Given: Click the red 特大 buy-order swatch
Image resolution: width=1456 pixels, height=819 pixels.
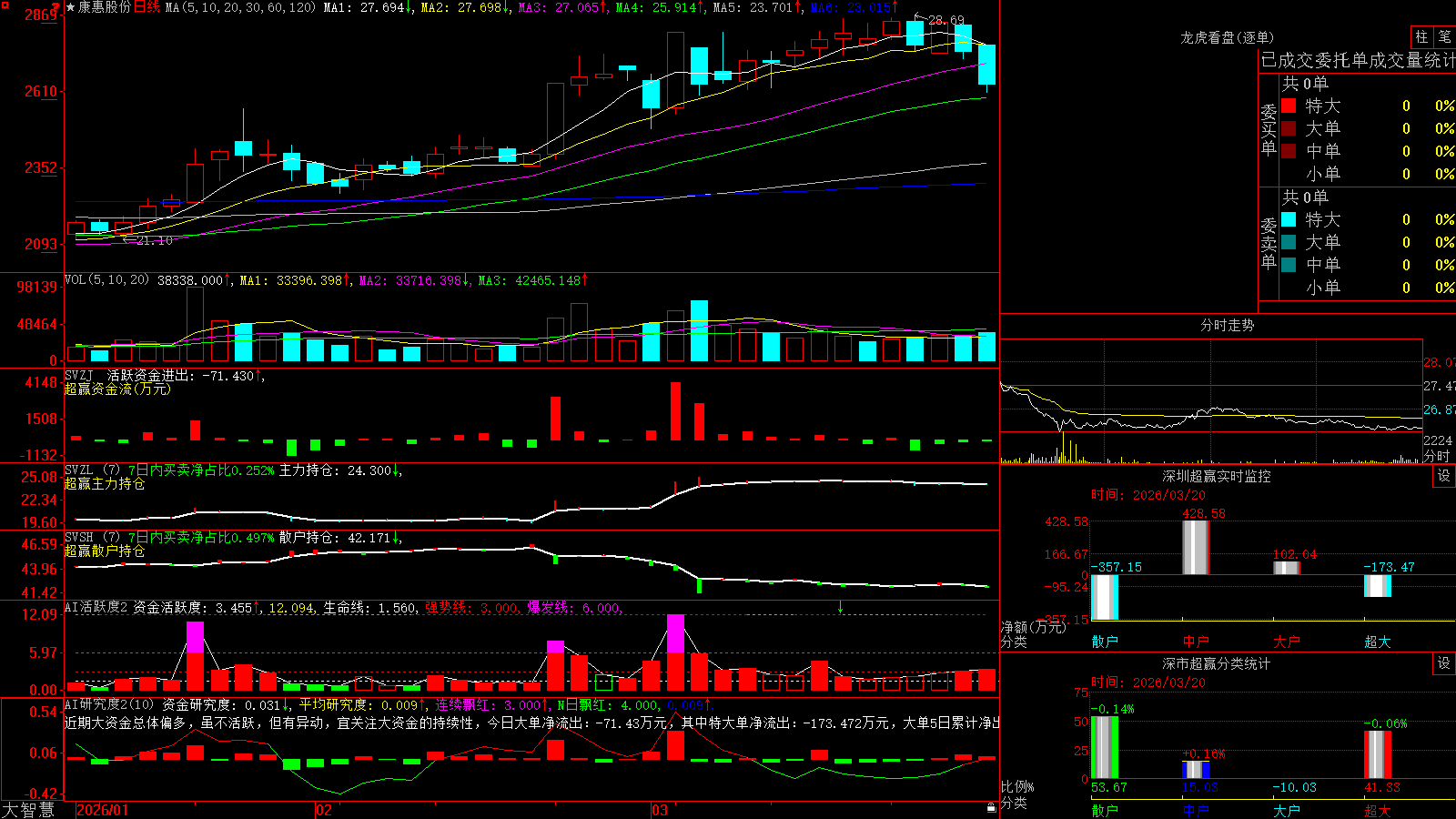Looking at the screenshot, I should point(1289,106).
